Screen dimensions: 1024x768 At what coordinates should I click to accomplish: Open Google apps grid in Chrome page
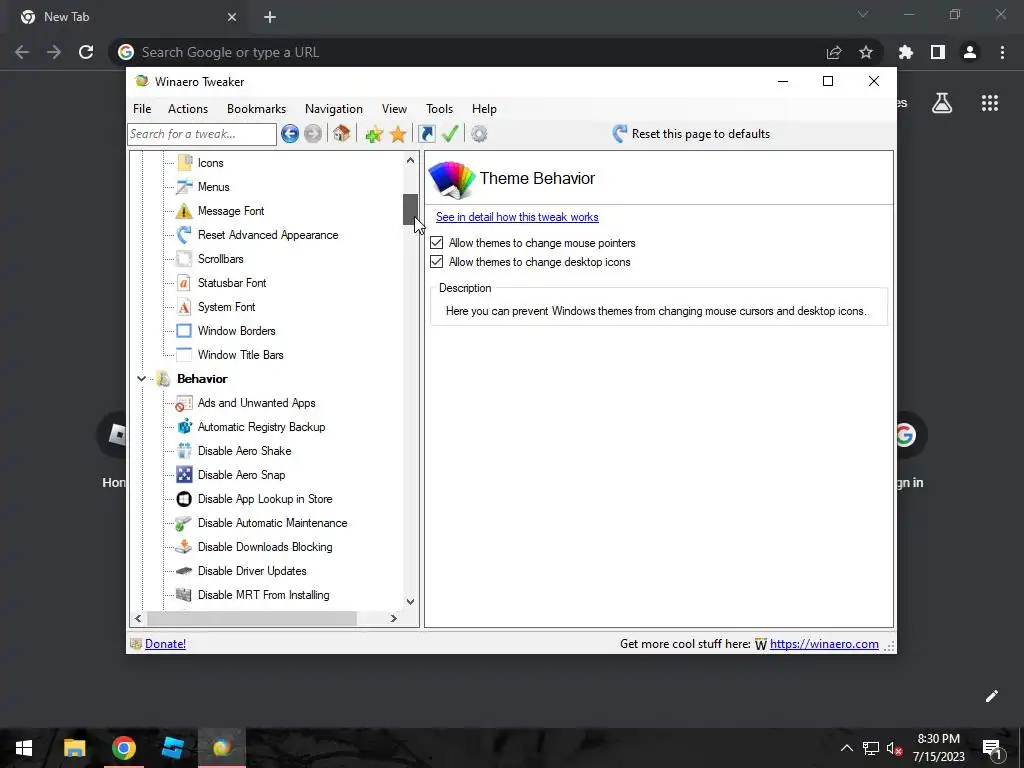point(990,103)
